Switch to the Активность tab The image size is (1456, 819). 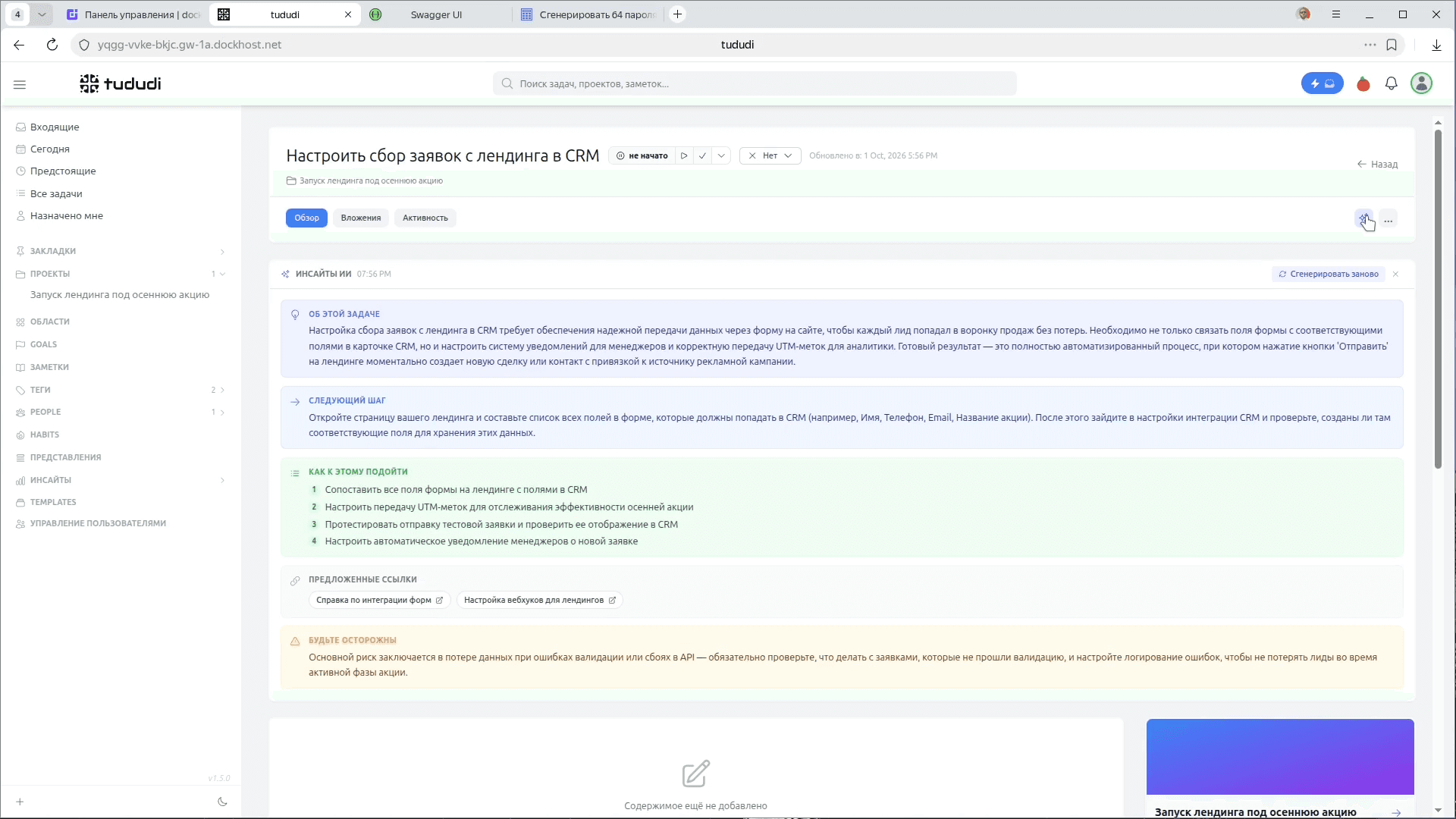pos(425,218)
